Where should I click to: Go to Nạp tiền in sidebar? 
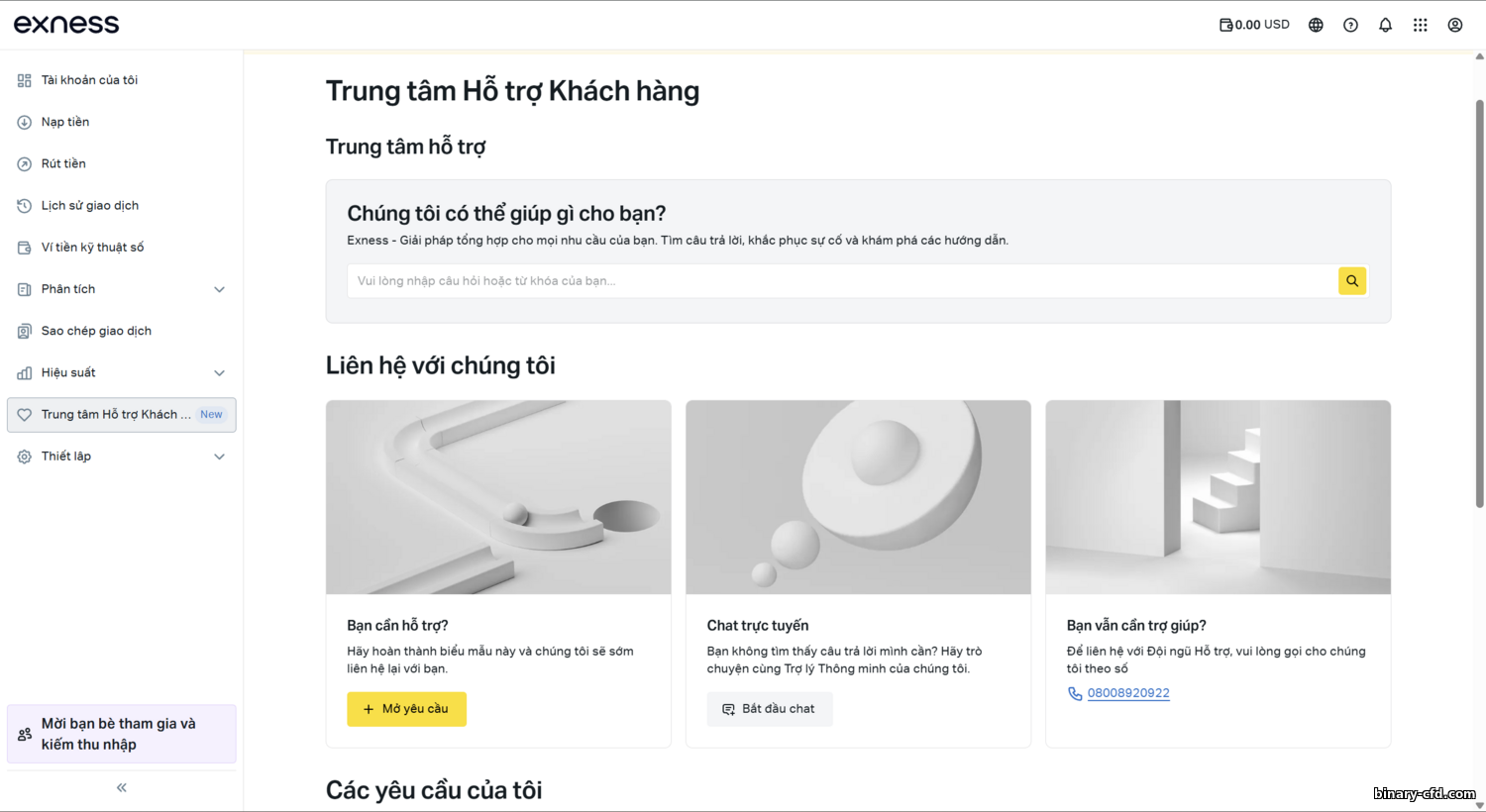(65, 122)
